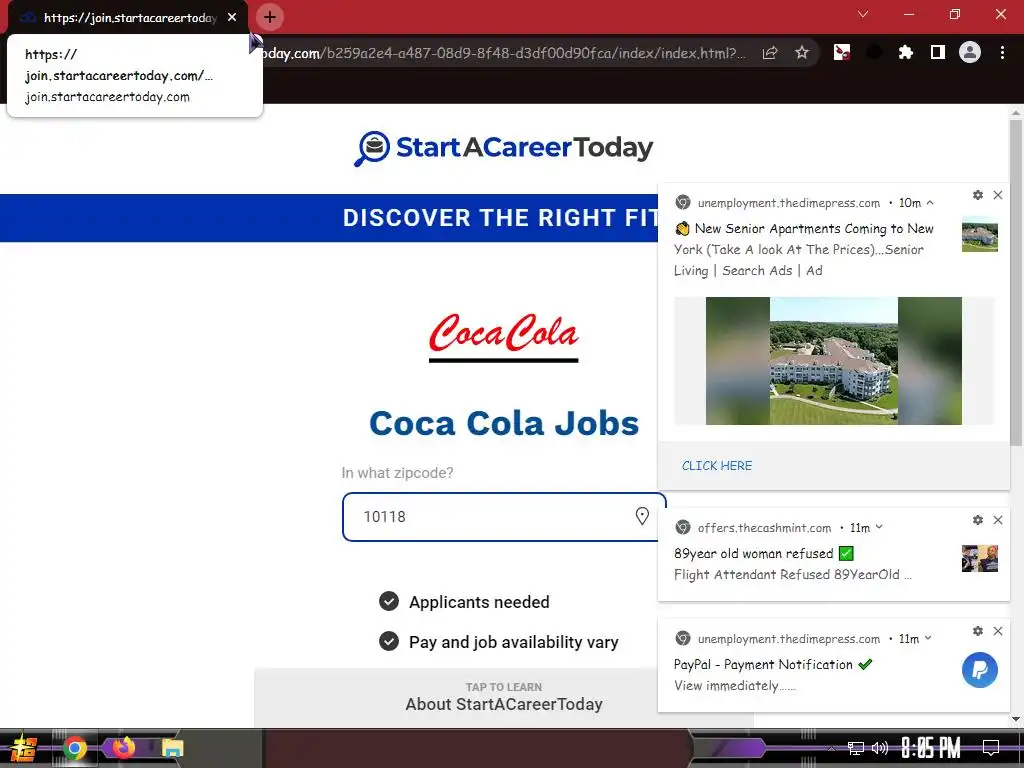Click the PayPal logo icon
The height and width of the screenshot is (768, 1024).
click(x=980, y=670)
